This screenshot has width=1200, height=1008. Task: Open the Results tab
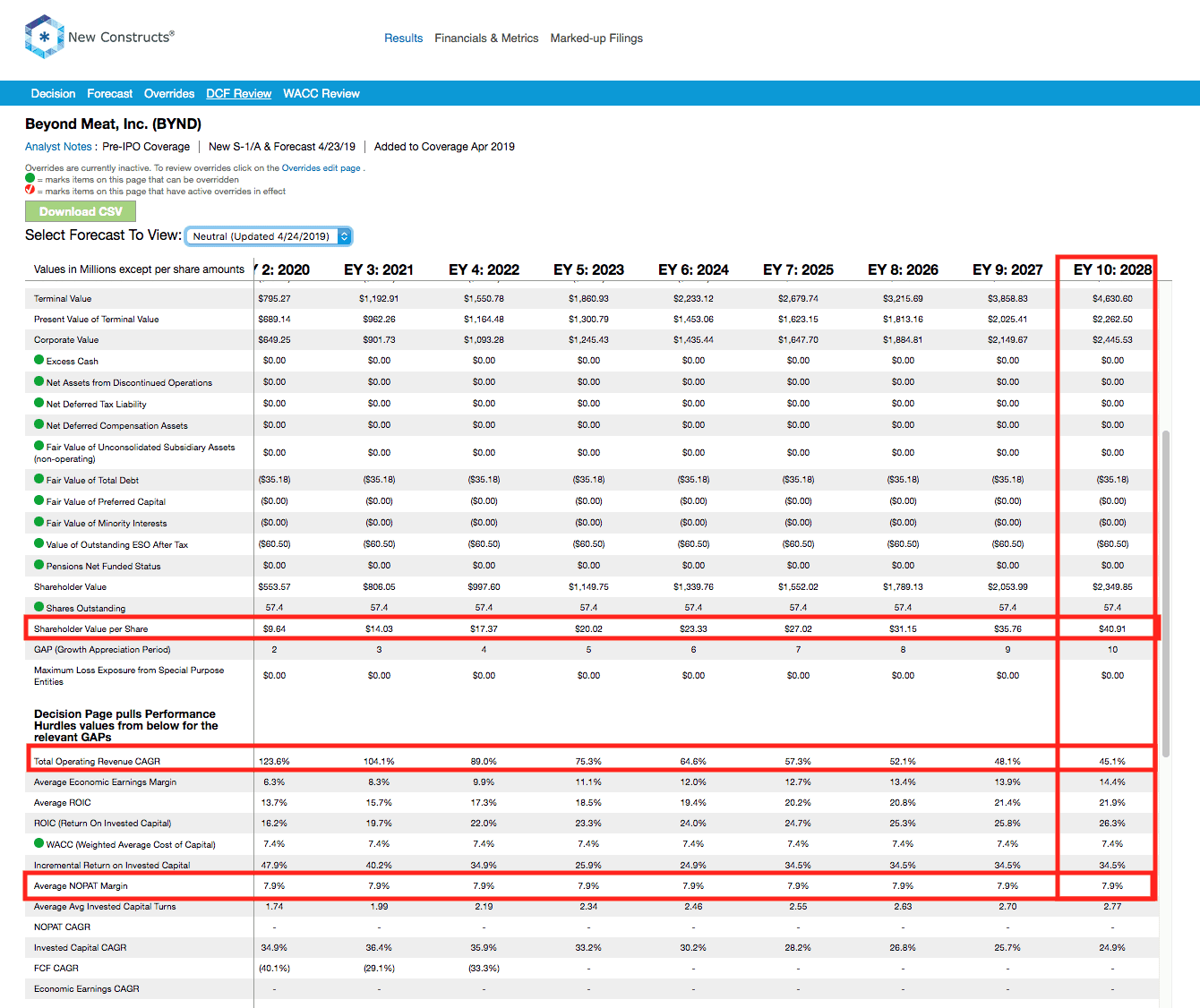pyautogui.click(x=403, y=38)
